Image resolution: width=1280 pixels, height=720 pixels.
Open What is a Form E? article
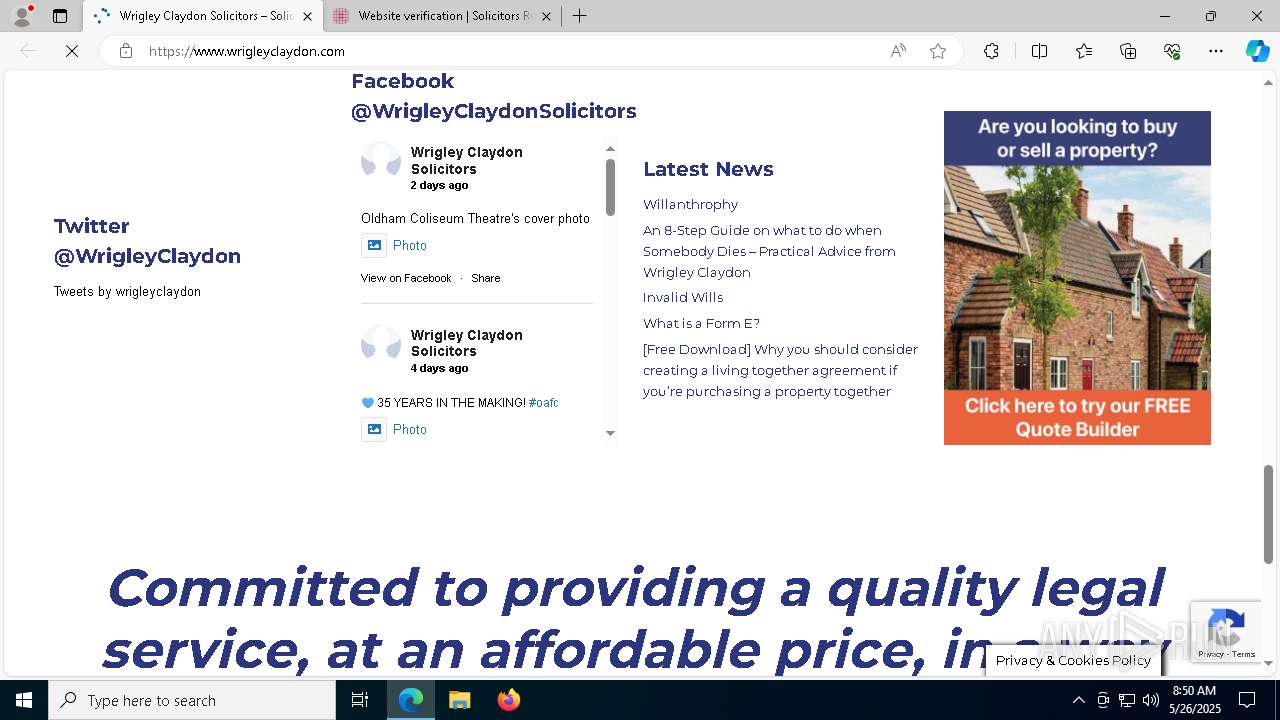(x=701, y=323)
